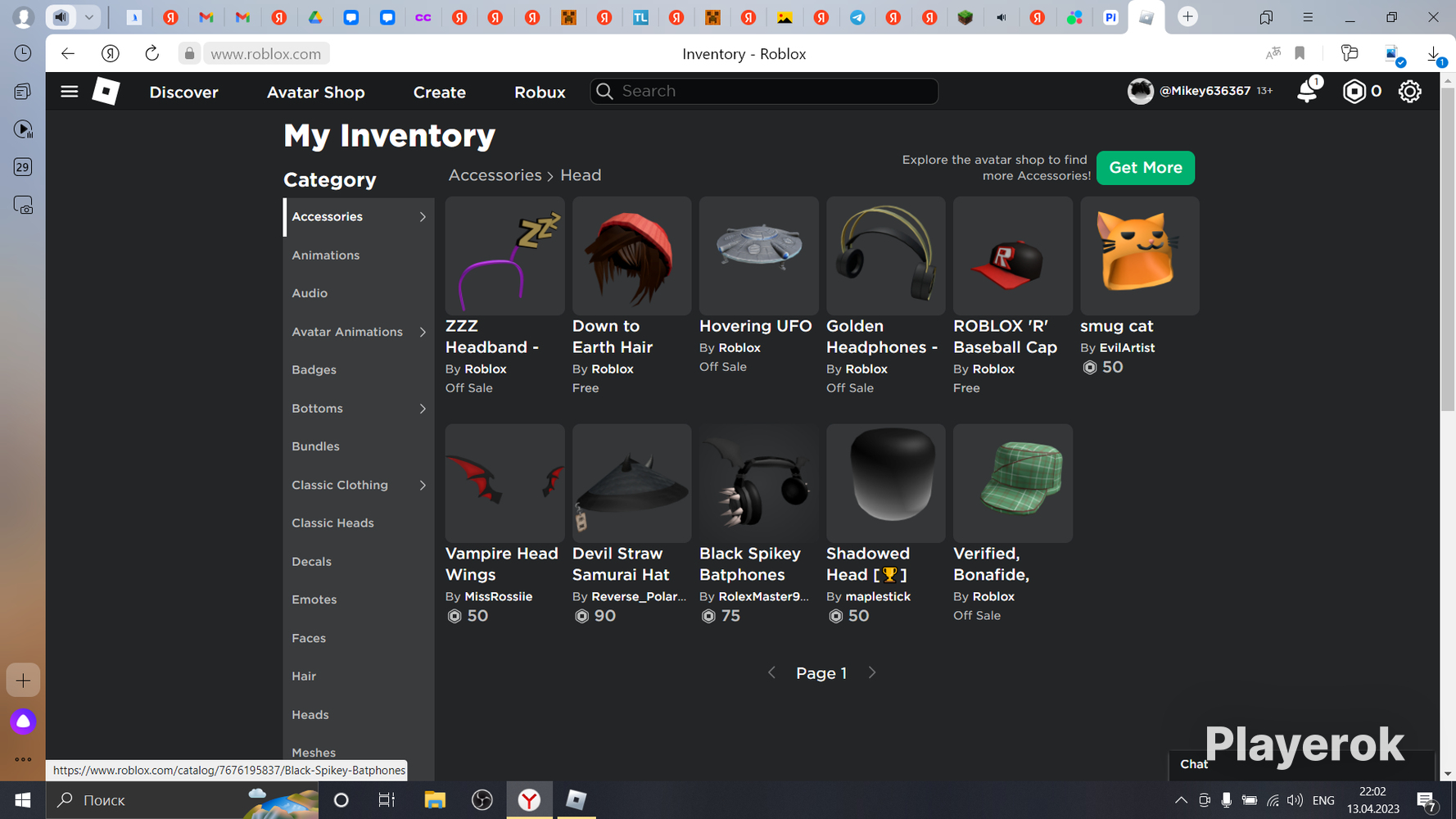
Task: Open a new browser tab with plus
Action: pyautogui.click(x=1187, y=16)
